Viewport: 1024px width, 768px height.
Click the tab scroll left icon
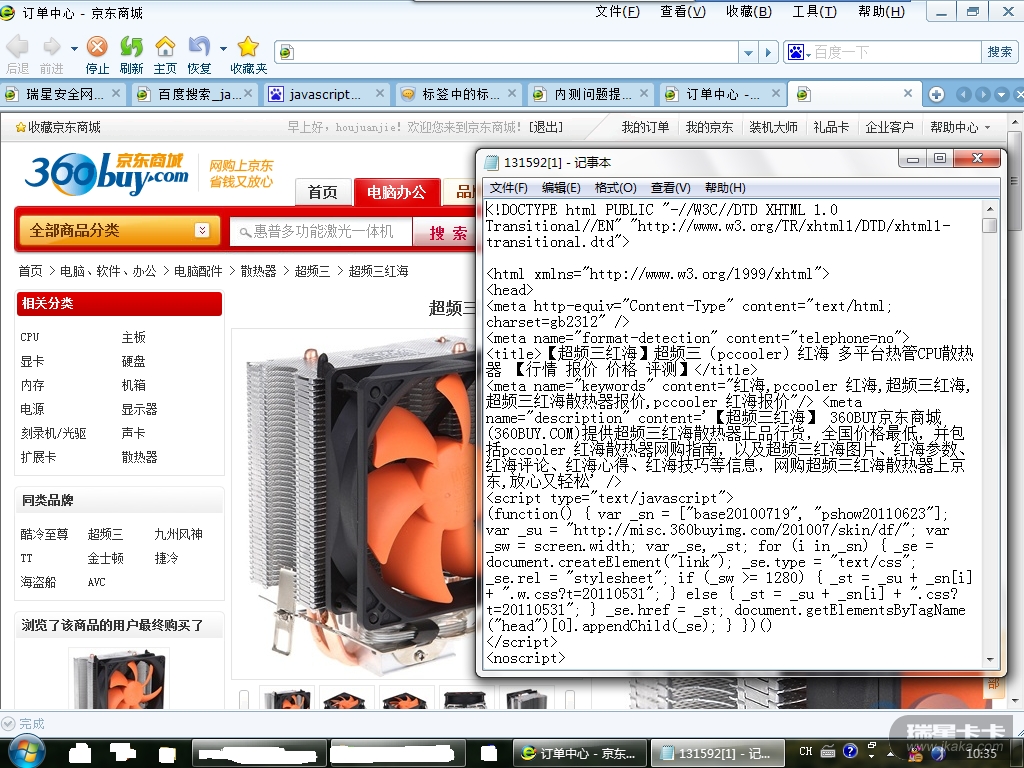click(963, 95)
